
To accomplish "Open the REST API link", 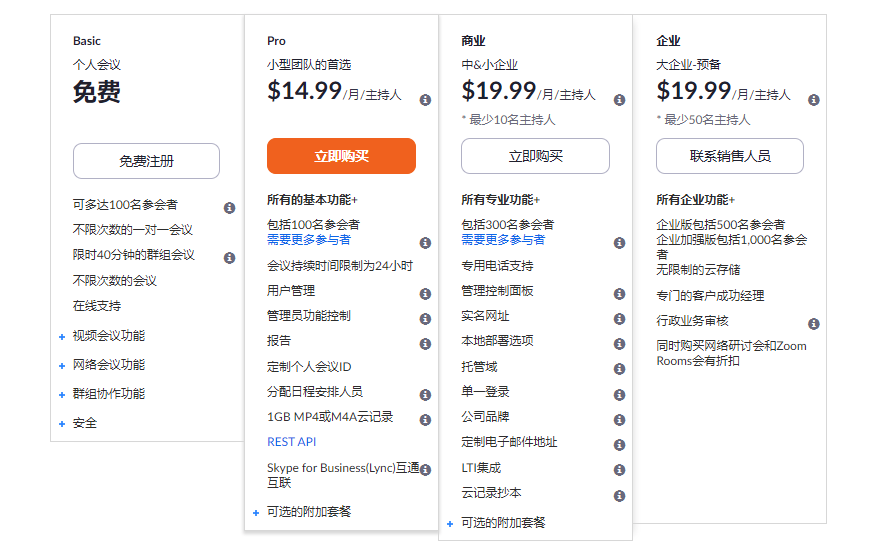I will coord(291,442).
